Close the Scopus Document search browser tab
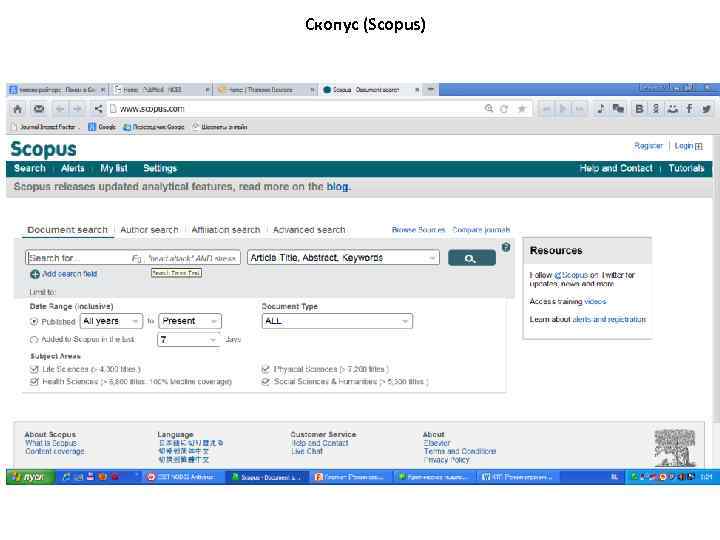The image size is (720, 540). pyautogui.click(x=417, y=90)
